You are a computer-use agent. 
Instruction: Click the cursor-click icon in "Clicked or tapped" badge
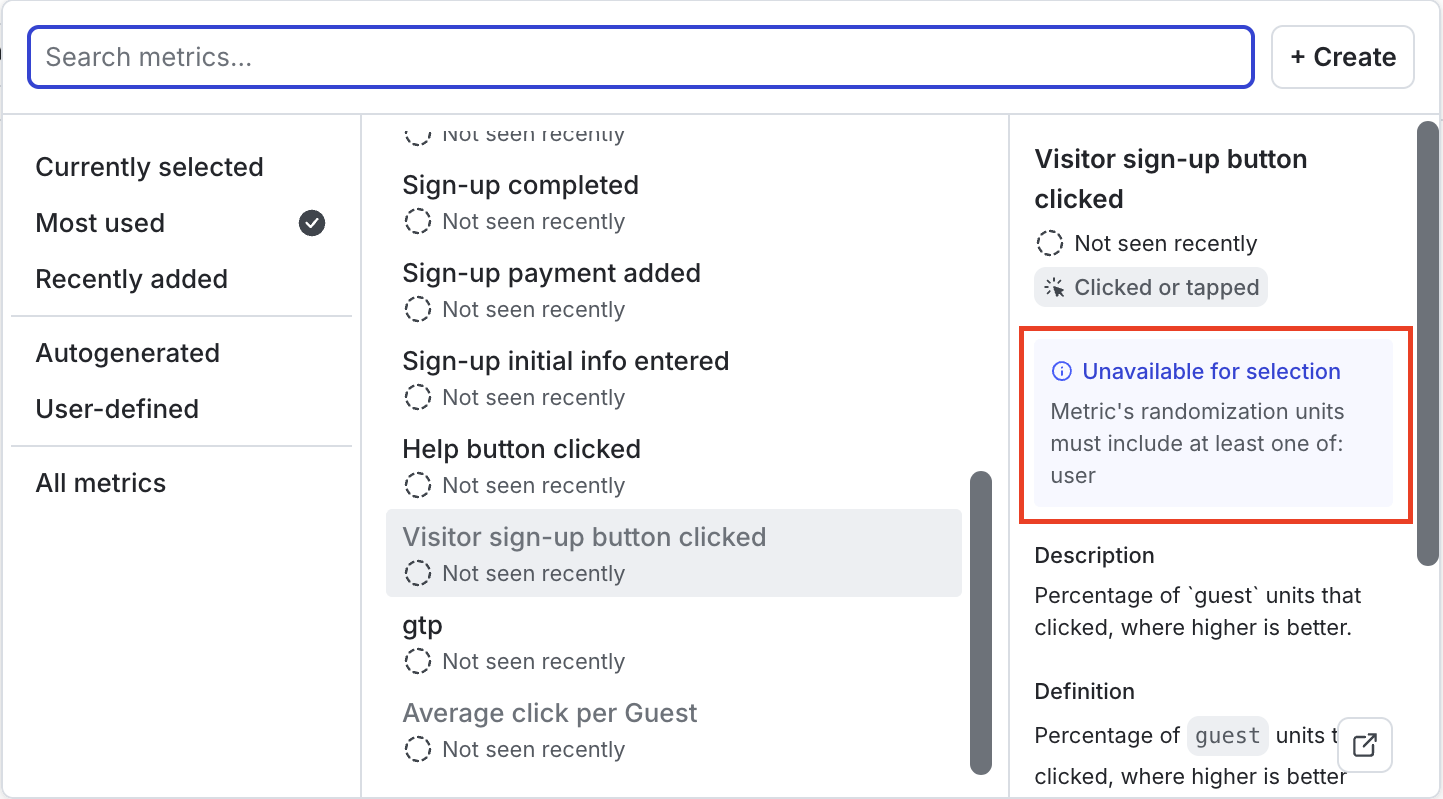point(1053,287)
